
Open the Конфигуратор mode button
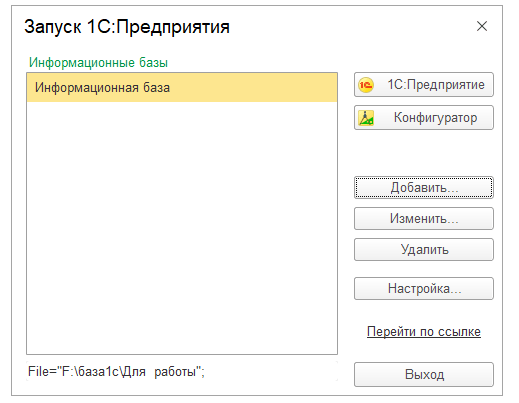[424, 117]
